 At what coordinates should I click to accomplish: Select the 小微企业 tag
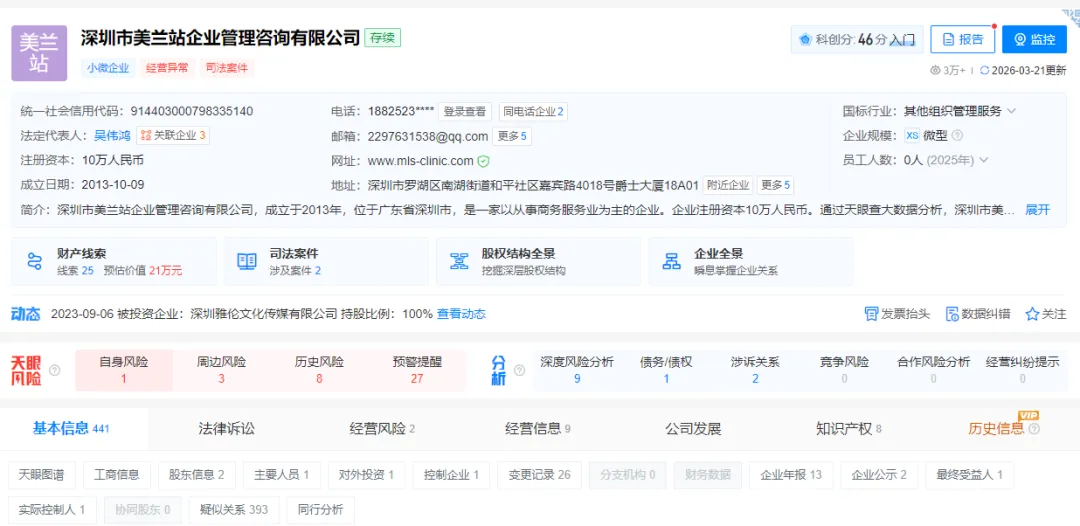click(107, 68)
